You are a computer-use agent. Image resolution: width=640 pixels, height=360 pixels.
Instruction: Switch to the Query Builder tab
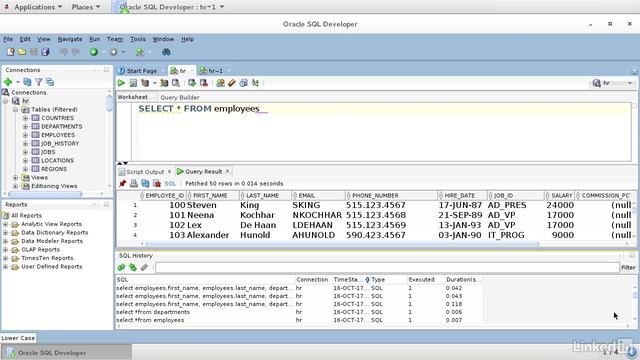pyautogui.click(x=180, y=98)
